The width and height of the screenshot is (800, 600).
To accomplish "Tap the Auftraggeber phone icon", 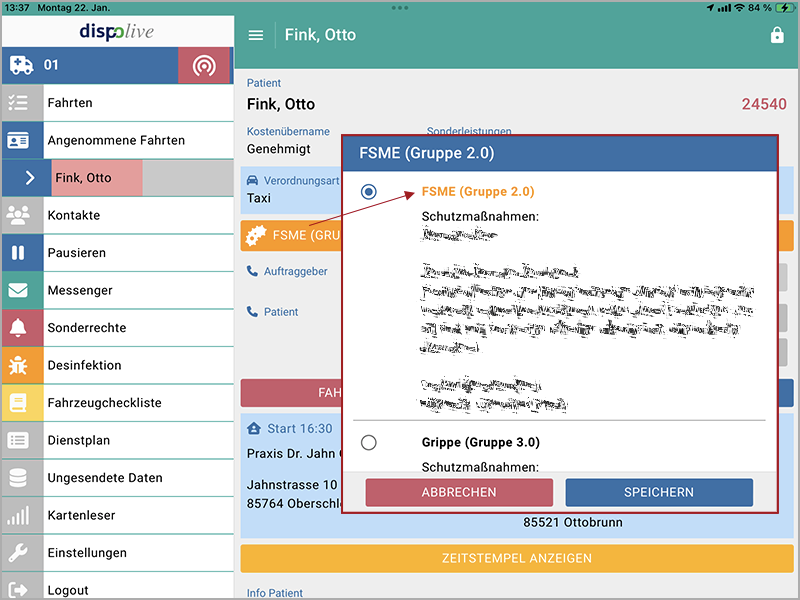I will pyautogui.click(x=252, y=271).
